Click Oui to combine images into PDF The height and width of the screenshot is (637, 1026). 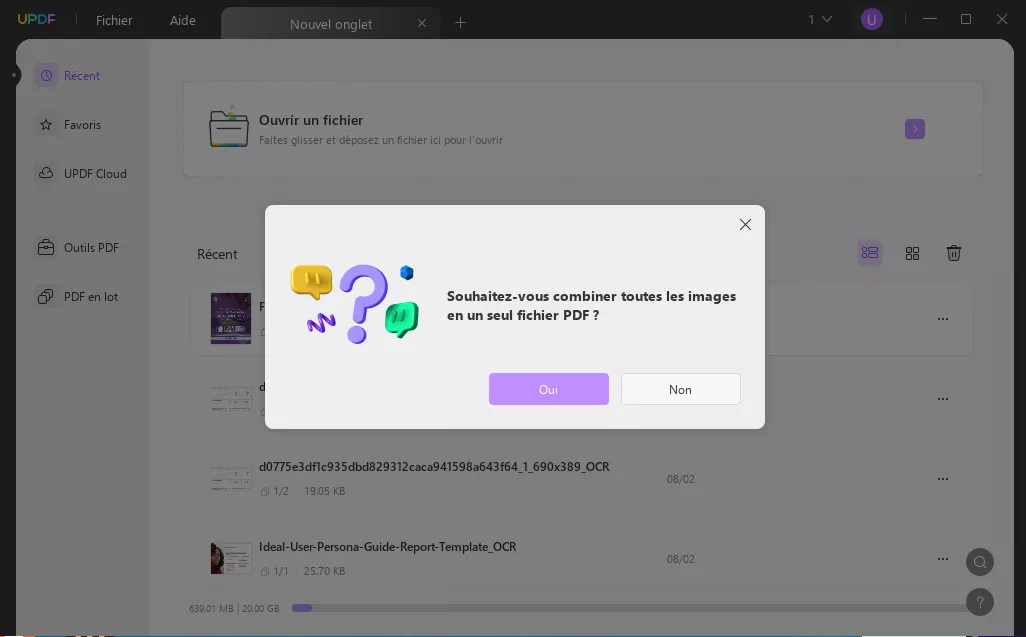[x=548, y=389]
